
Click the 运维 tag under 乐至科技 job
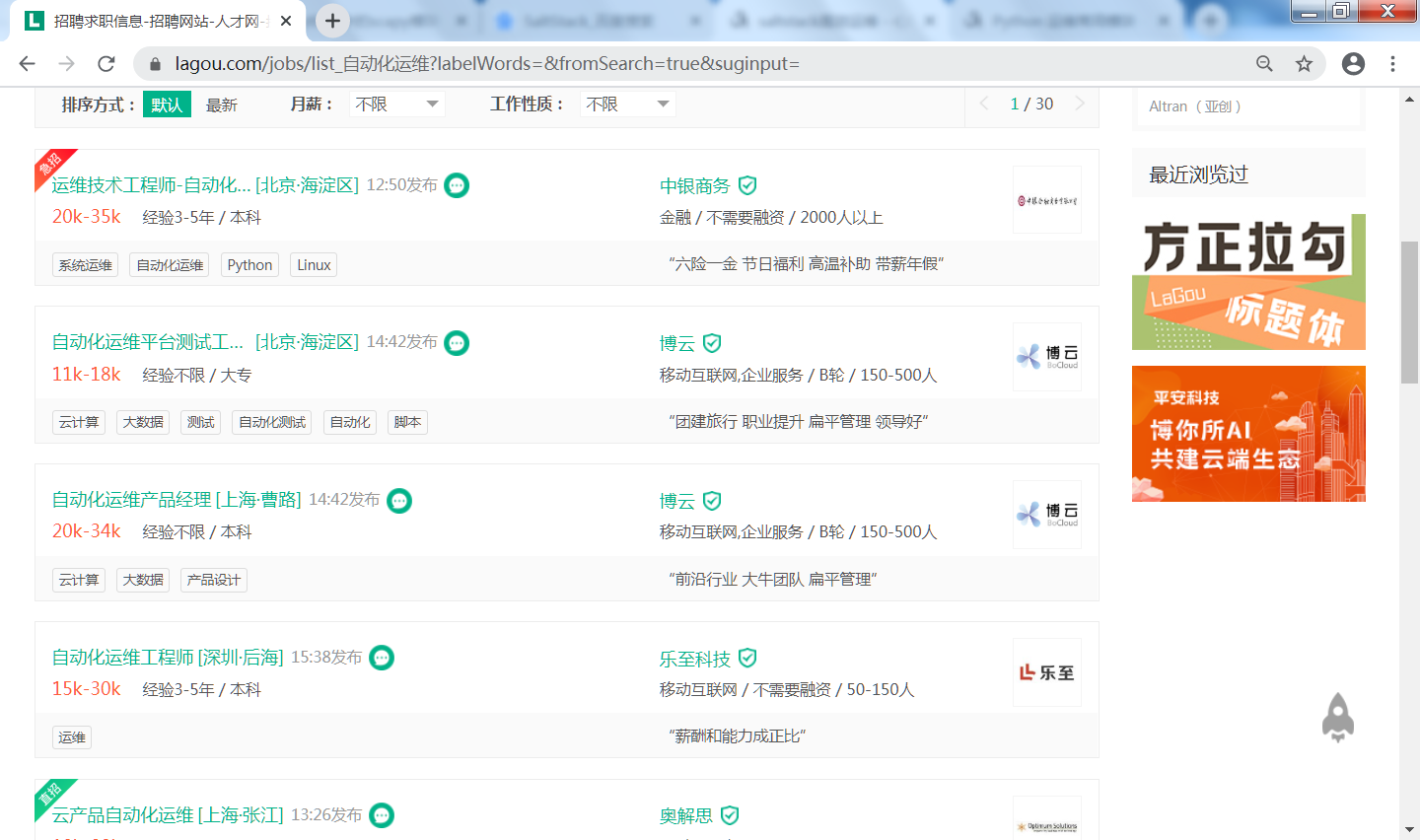tap(72, 737)
